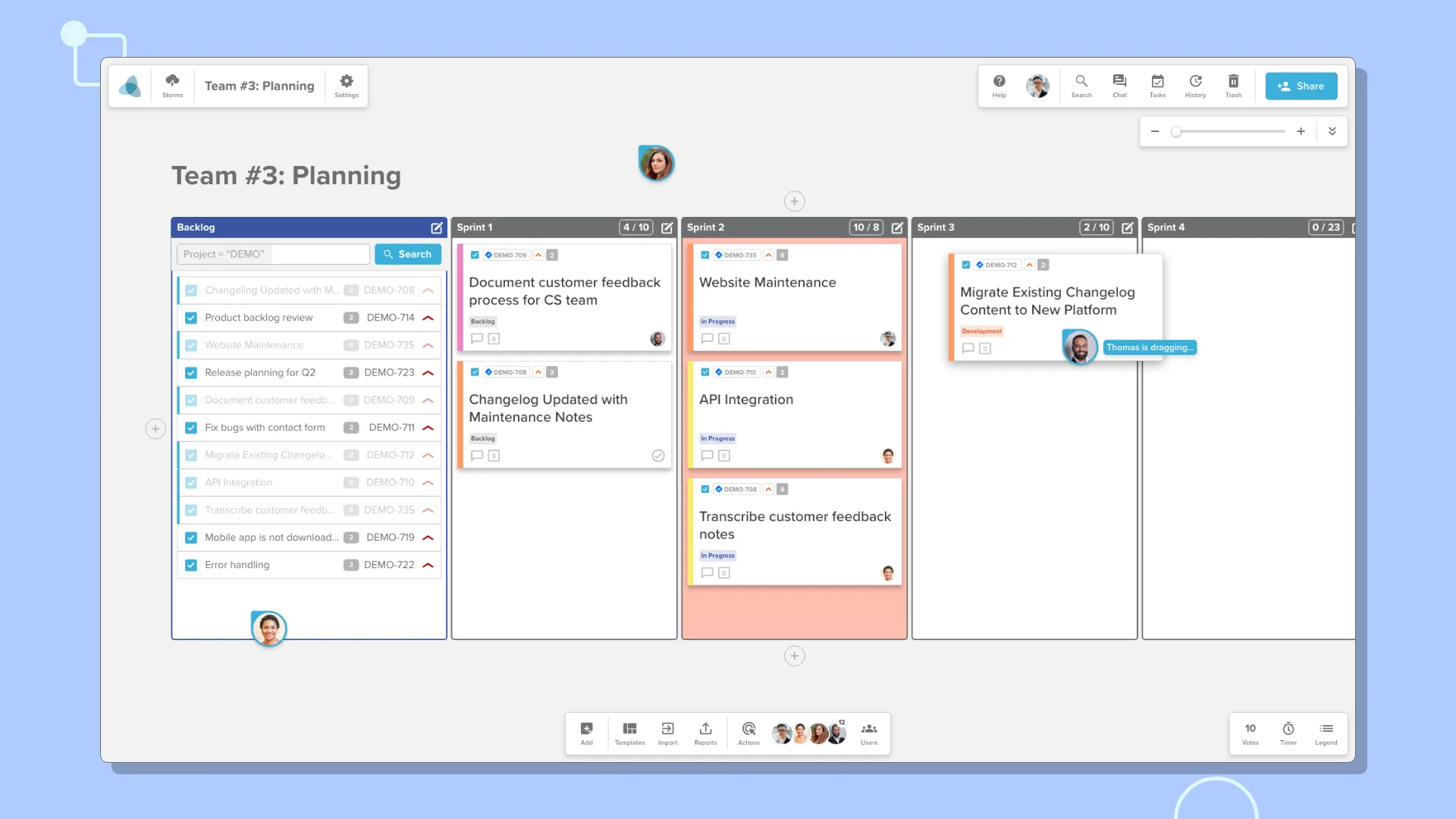The height and width of the screenshot is (819, 1456).
Task: Open board Settings gear
Action: 347,85
